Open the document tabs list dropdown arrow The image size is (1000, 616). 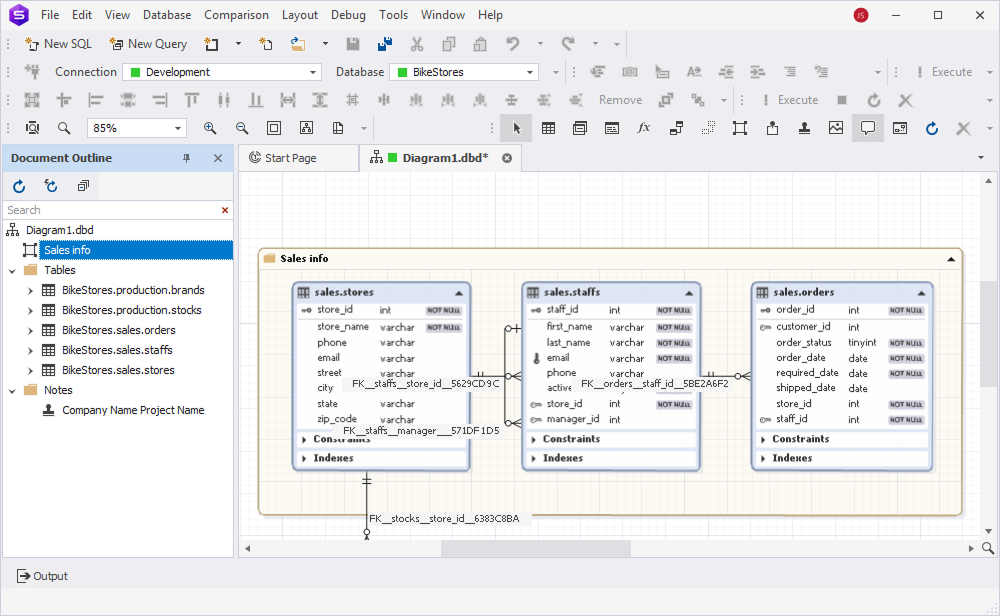tap(981, 158)
